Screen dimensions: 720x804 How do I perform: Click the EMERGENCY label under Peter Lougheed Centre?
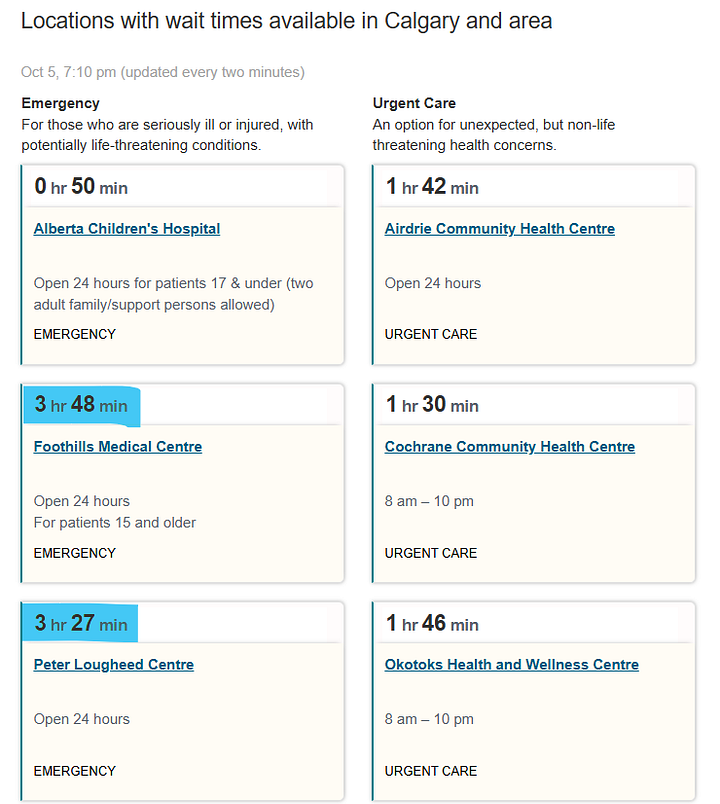tap(75, 771)
